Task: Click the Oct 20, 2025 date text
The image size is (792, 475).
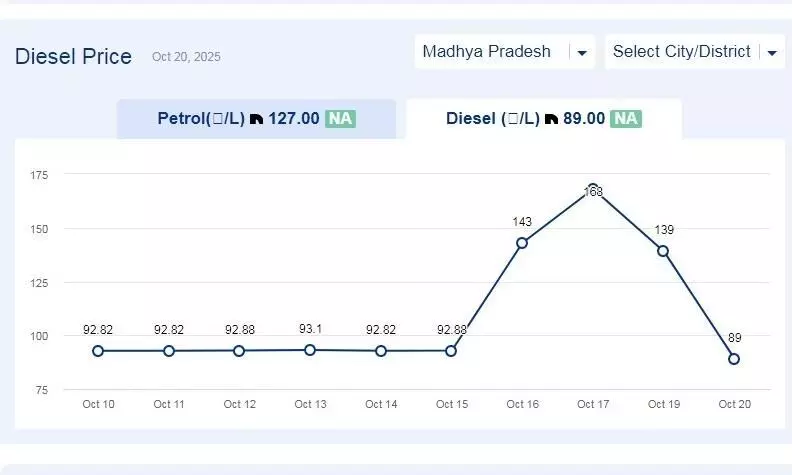Action: coord(186,58)
